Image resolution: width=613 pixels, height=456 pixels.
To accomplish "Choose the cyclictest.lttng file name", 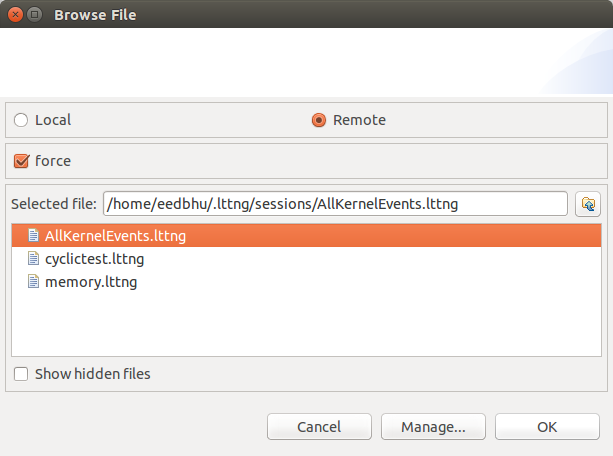I will [95, 259].
